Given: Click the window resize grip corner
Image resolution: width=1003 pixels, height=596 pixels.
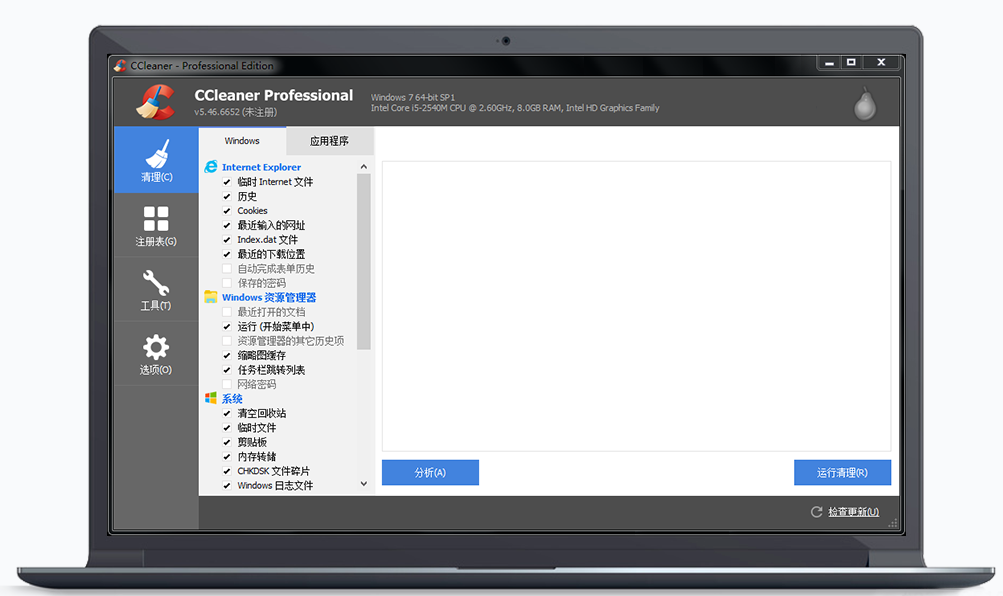Looking at the screenshot, I should click(893, 523).
